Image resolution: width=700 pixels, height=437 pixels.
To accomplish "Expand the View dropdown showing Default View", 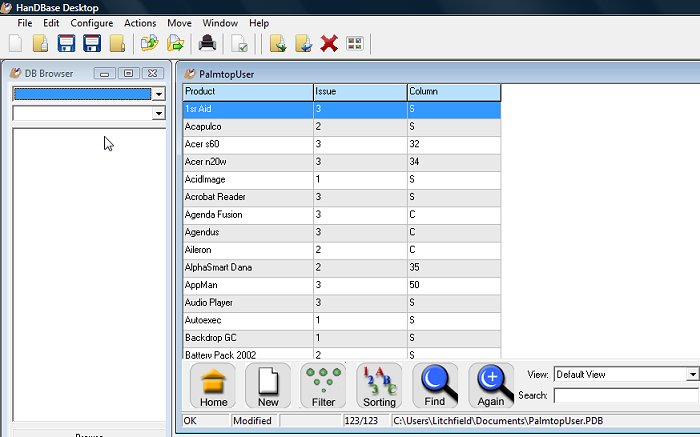I will (x=692, y=375).
